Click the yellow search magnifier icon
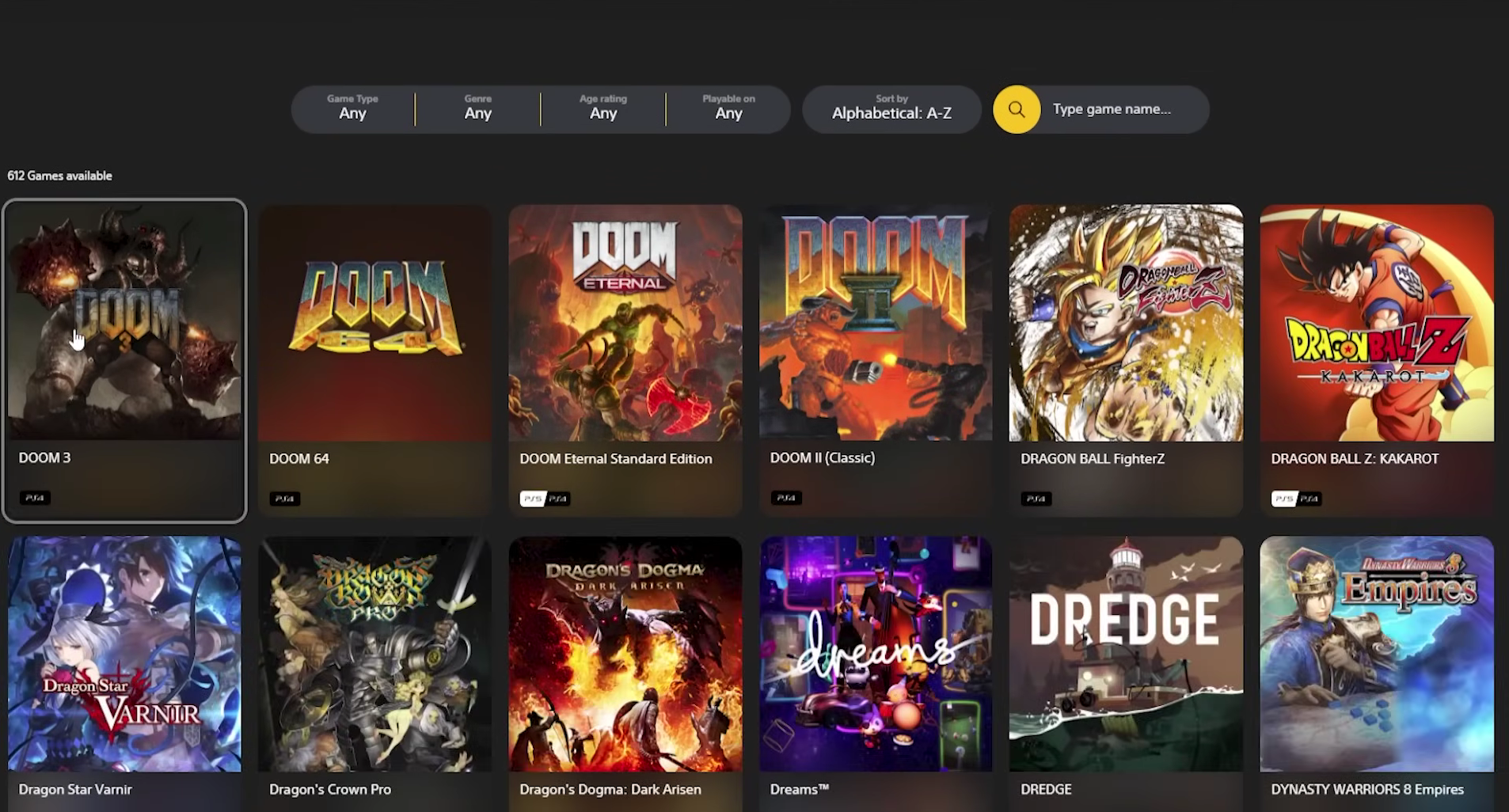Screen dimensions: 1509x812 pyautogui.click(x=1017, y=109)
